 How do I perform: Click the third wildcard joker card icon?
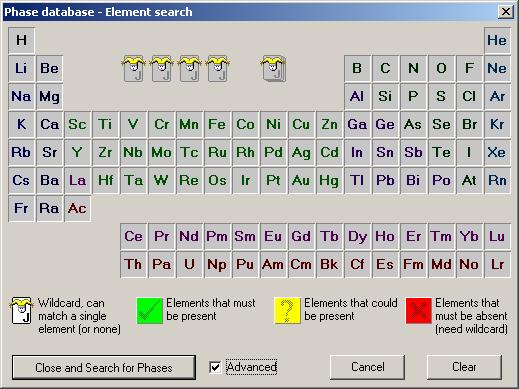pos(190,69)
